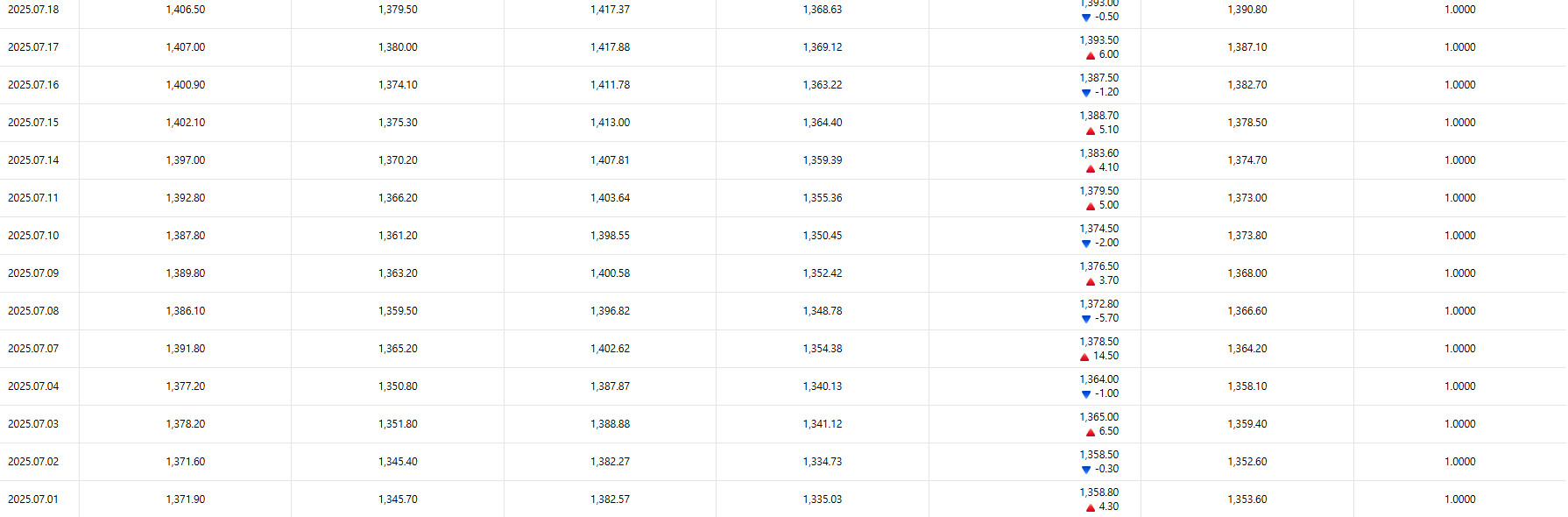Click the blue down arrow for 2025.07.16

tap(1086, 93)
